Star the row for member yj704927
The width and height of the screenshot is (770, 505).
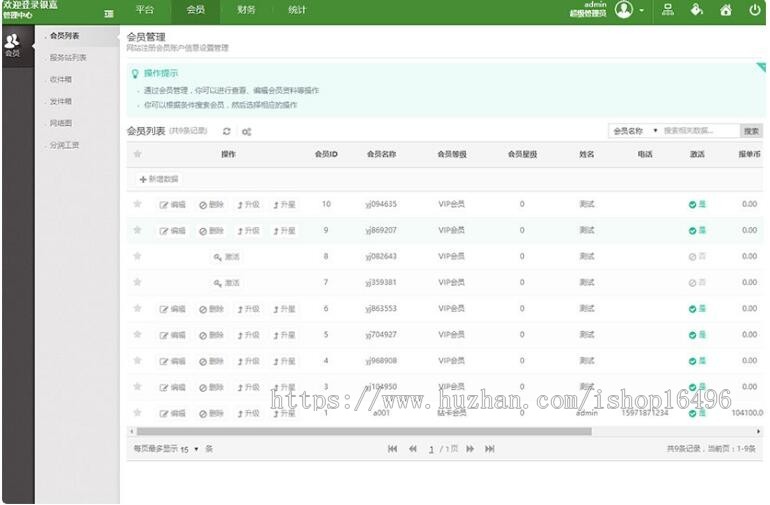point(138,334)
